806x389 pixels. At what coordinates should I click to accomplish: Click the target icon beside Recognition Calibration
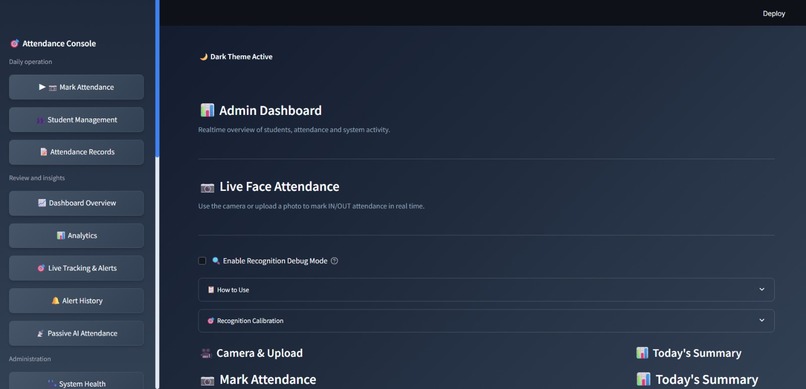[210, 321]
